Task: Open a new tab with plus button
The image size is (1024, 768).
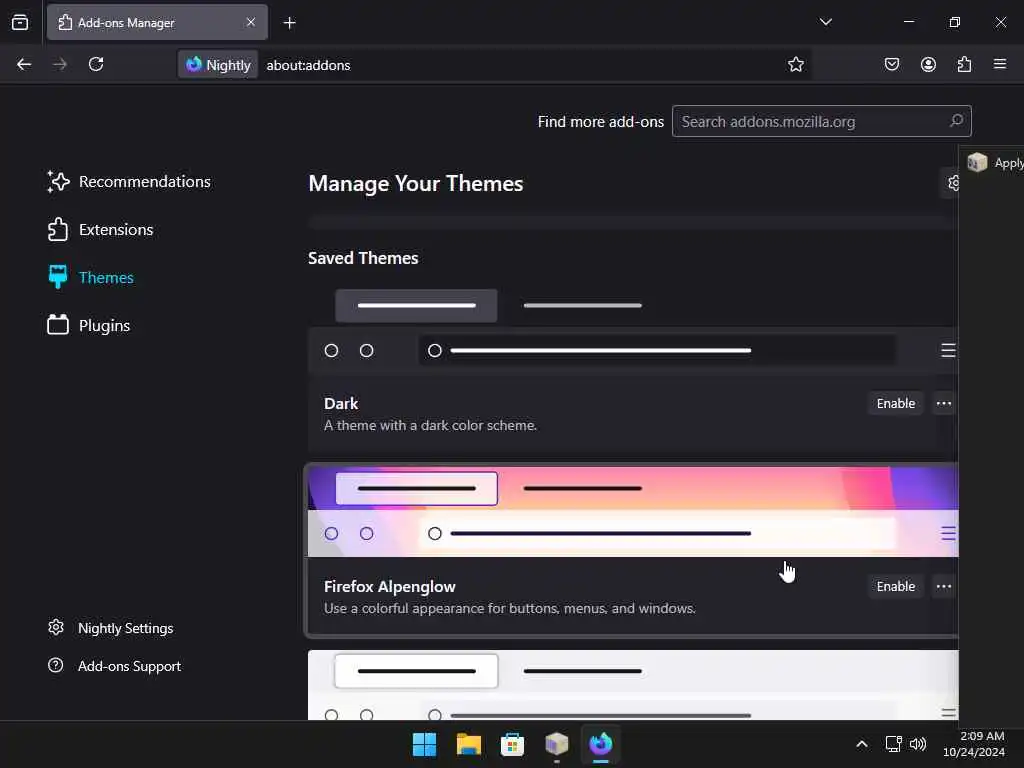Action: tap(289, 23)
